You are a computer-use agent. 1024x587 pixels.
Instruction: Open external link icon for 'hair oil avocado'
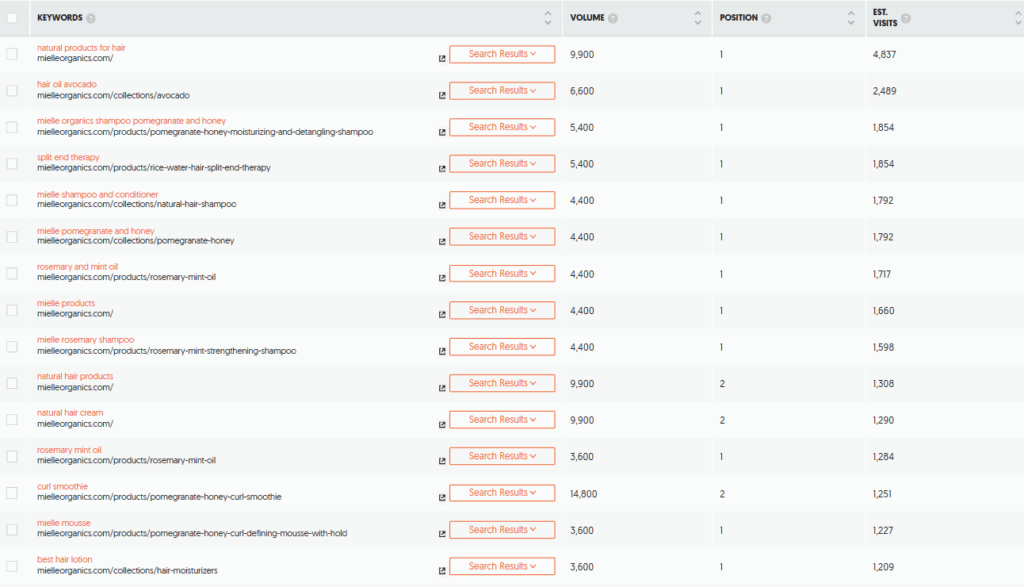(x=442, y=95)
